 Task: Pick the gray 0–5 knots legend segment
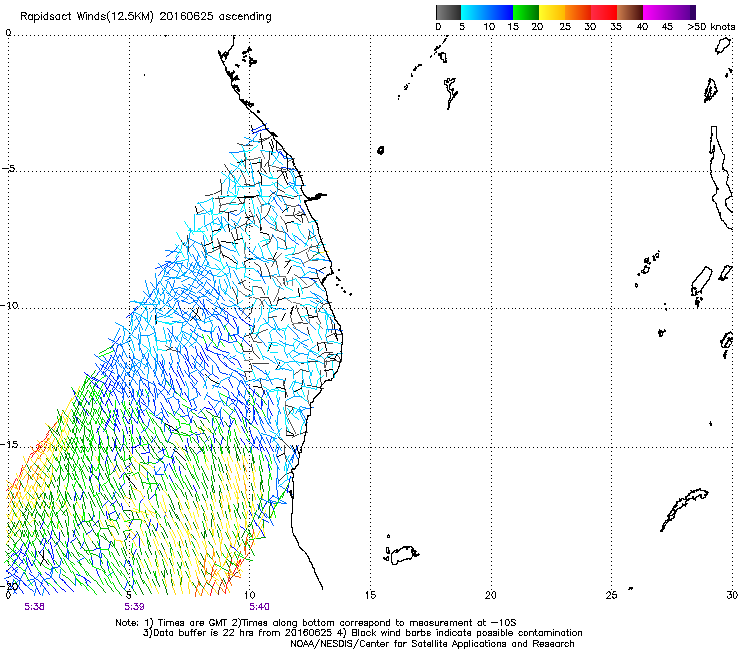click(448, 12)
